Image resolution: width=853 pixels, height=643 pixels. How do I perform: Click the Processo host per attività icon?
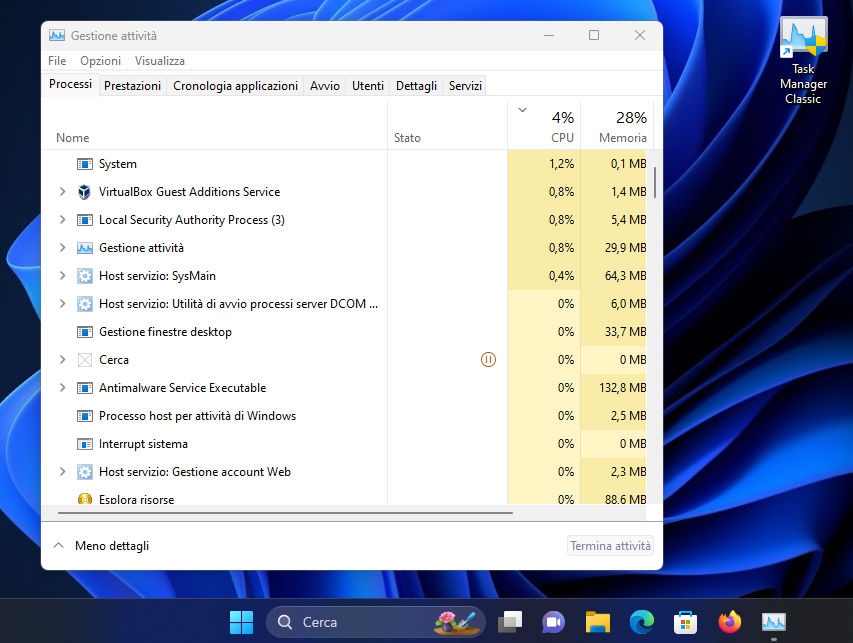pyautogui.click(x=84, y=416)
